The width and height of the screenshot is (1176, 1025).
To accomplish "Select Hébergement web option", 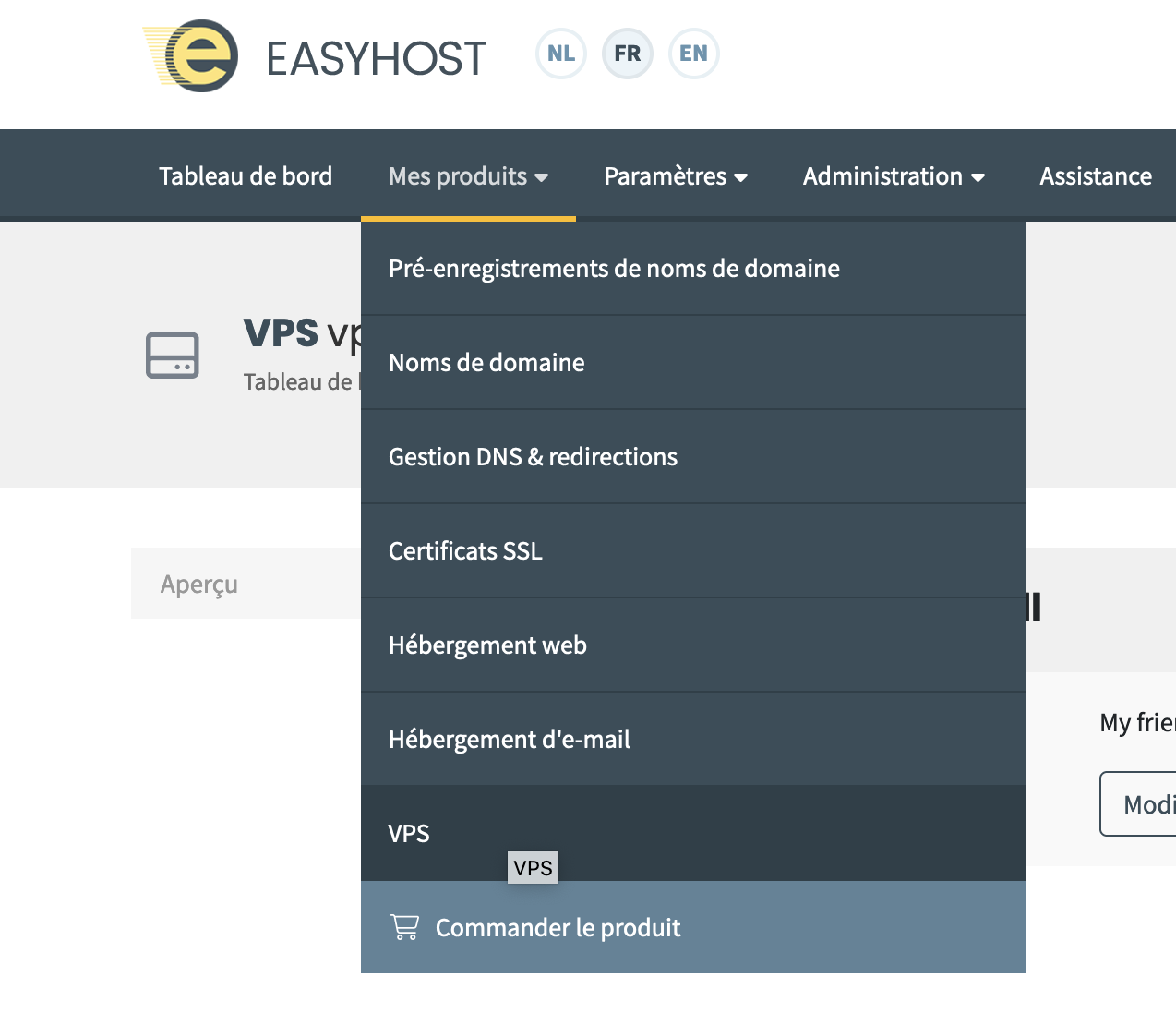I will [487, 645].
